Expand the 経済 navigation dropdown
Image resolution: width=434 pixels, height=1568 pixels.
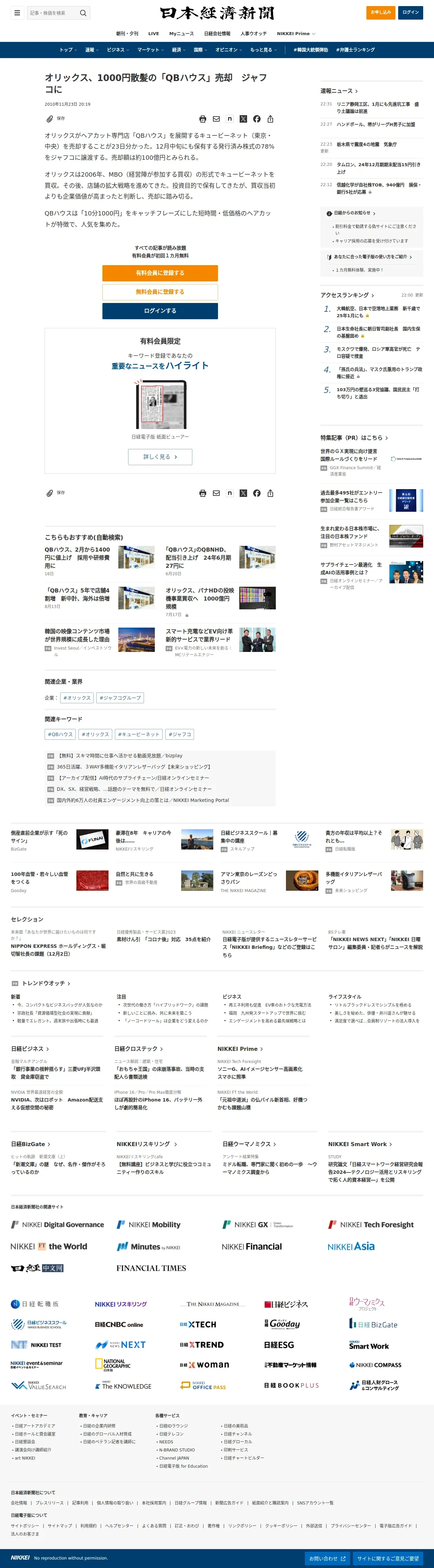tap(179, 50)
